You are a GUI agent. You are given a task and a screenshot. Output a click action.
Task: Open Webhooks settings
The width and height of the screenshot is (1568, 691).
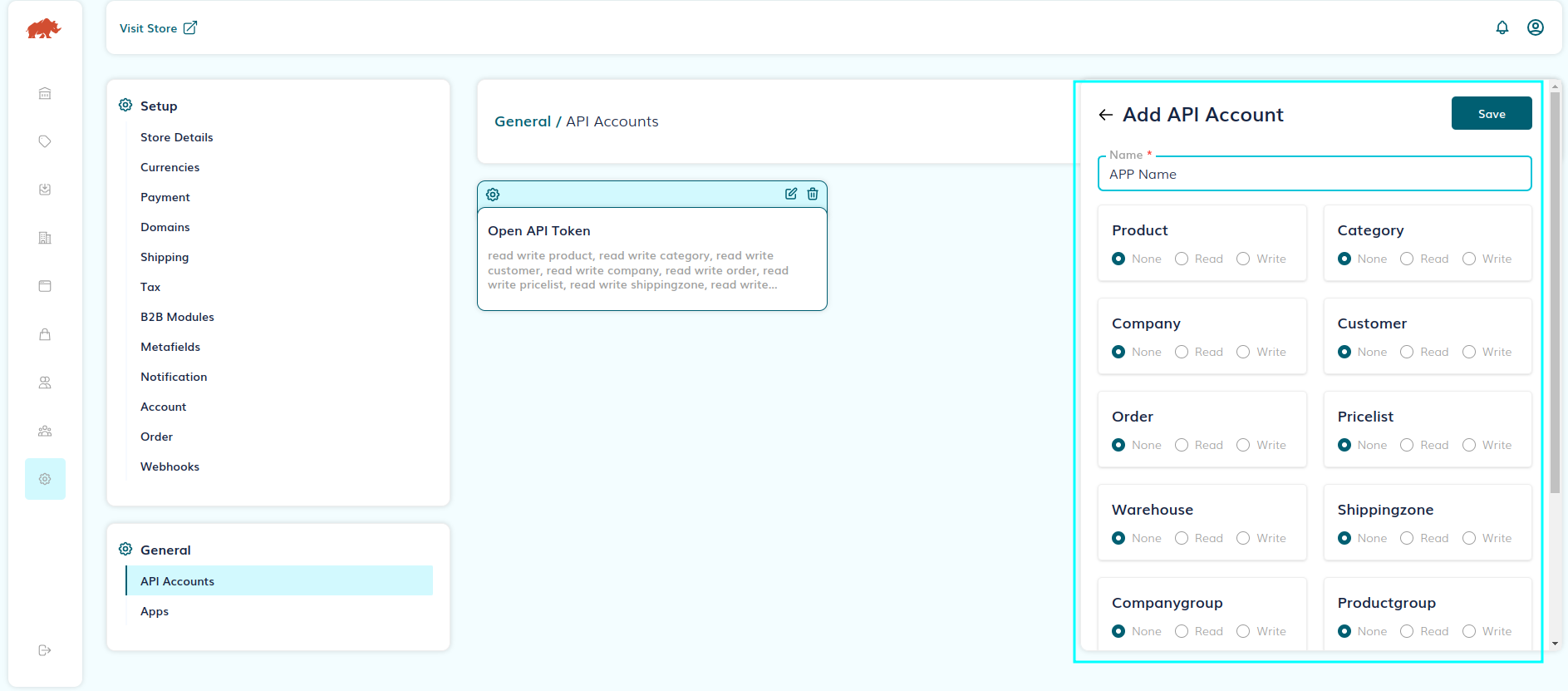click(170, 466)
